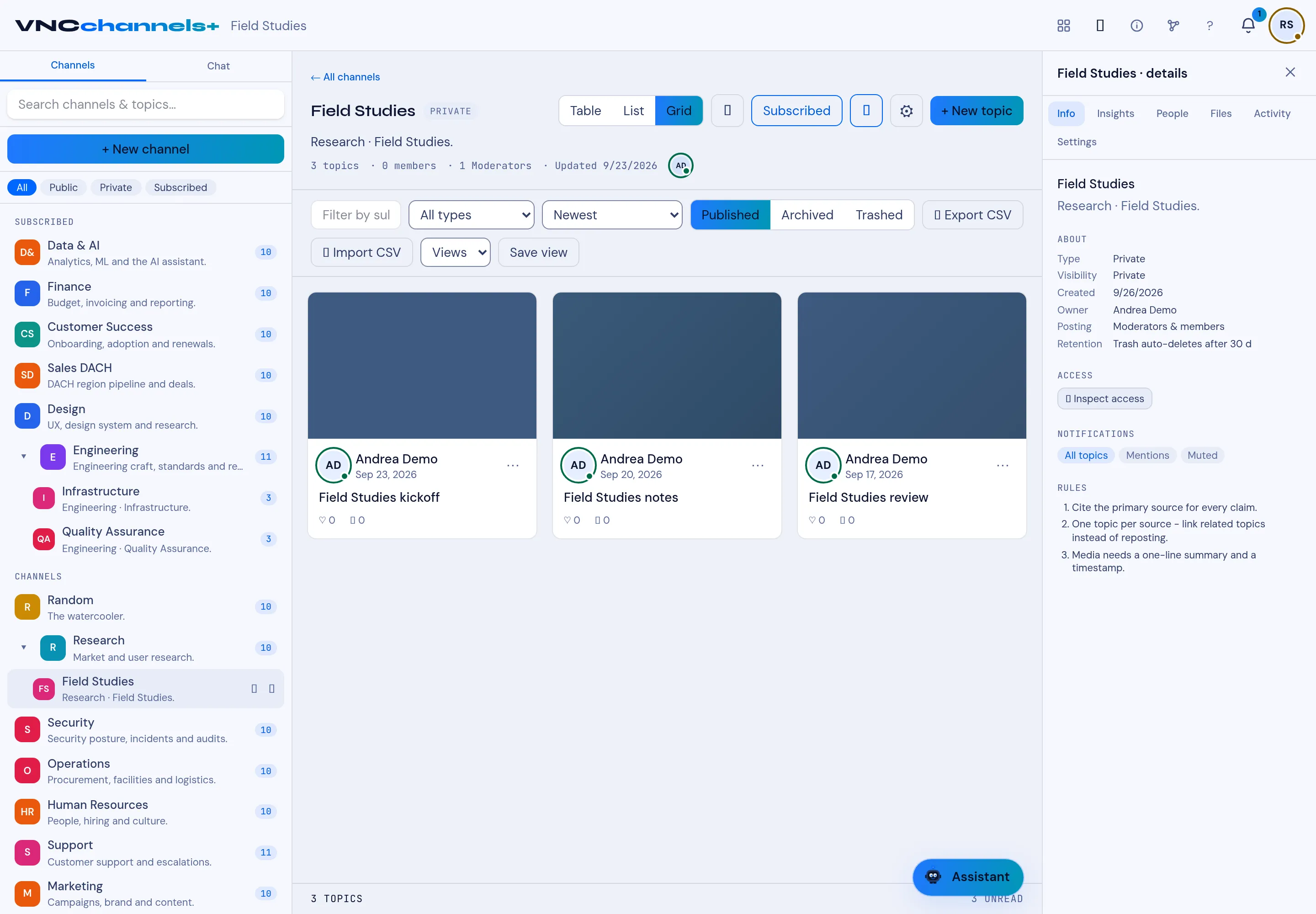This screenshot has height=914, width=1316.
Task: Show Trashed topics
Action: (x=879, y=215)
